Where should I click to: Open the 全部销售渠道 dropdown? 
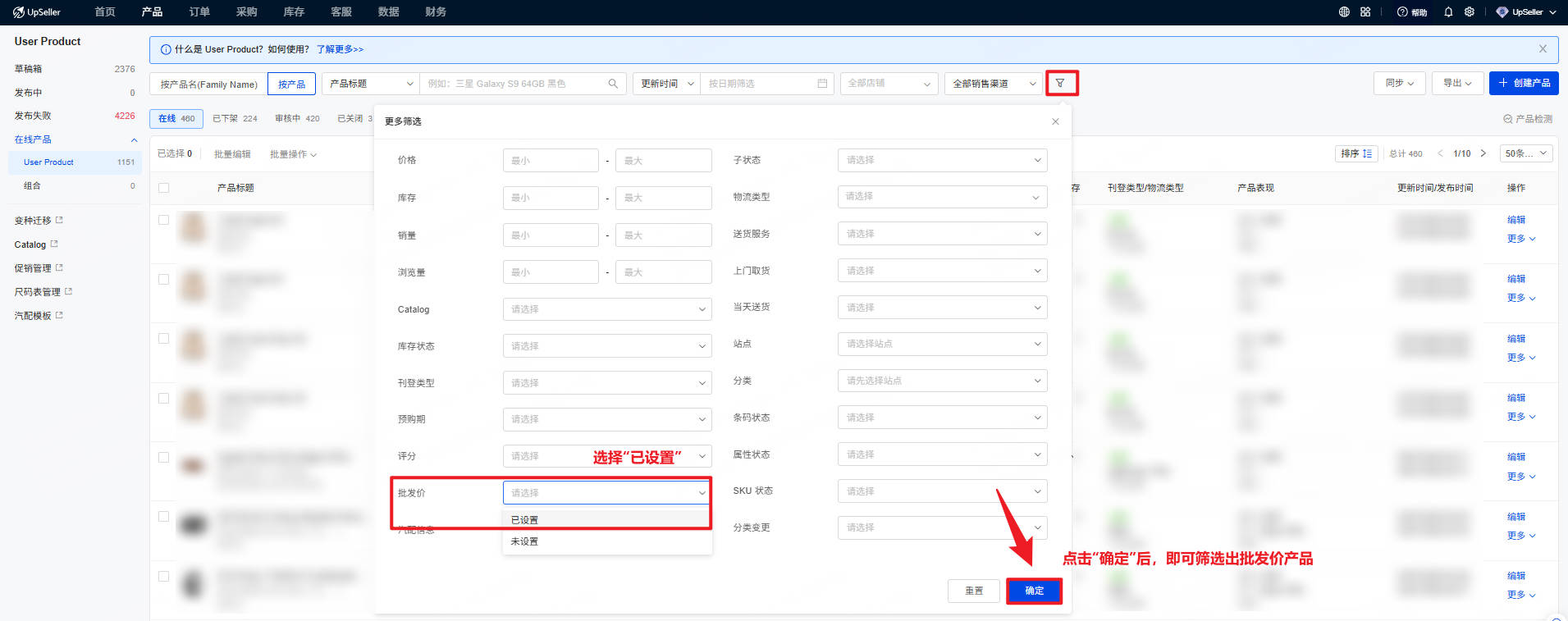pyautogui.click(x=993, y=84)
